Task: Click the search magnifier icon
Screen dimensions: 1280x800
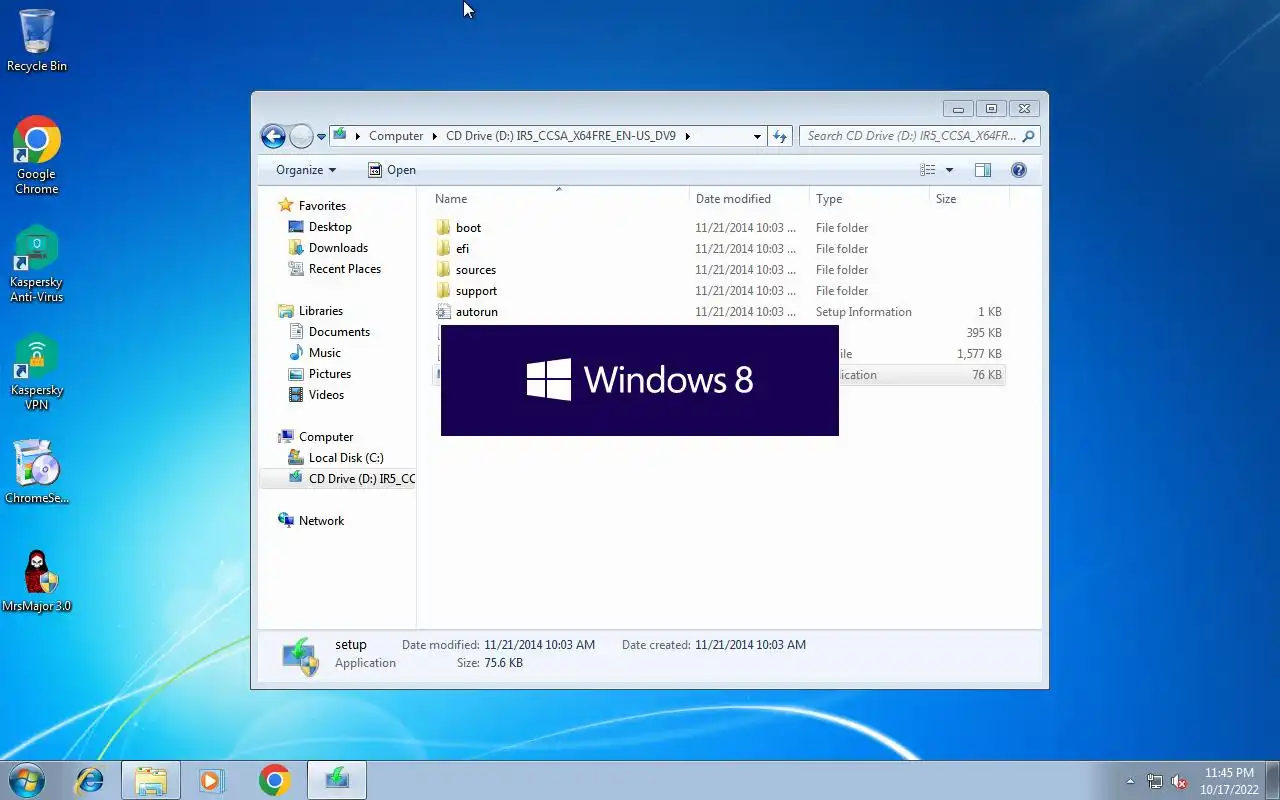Action: tap(1029, 136)
